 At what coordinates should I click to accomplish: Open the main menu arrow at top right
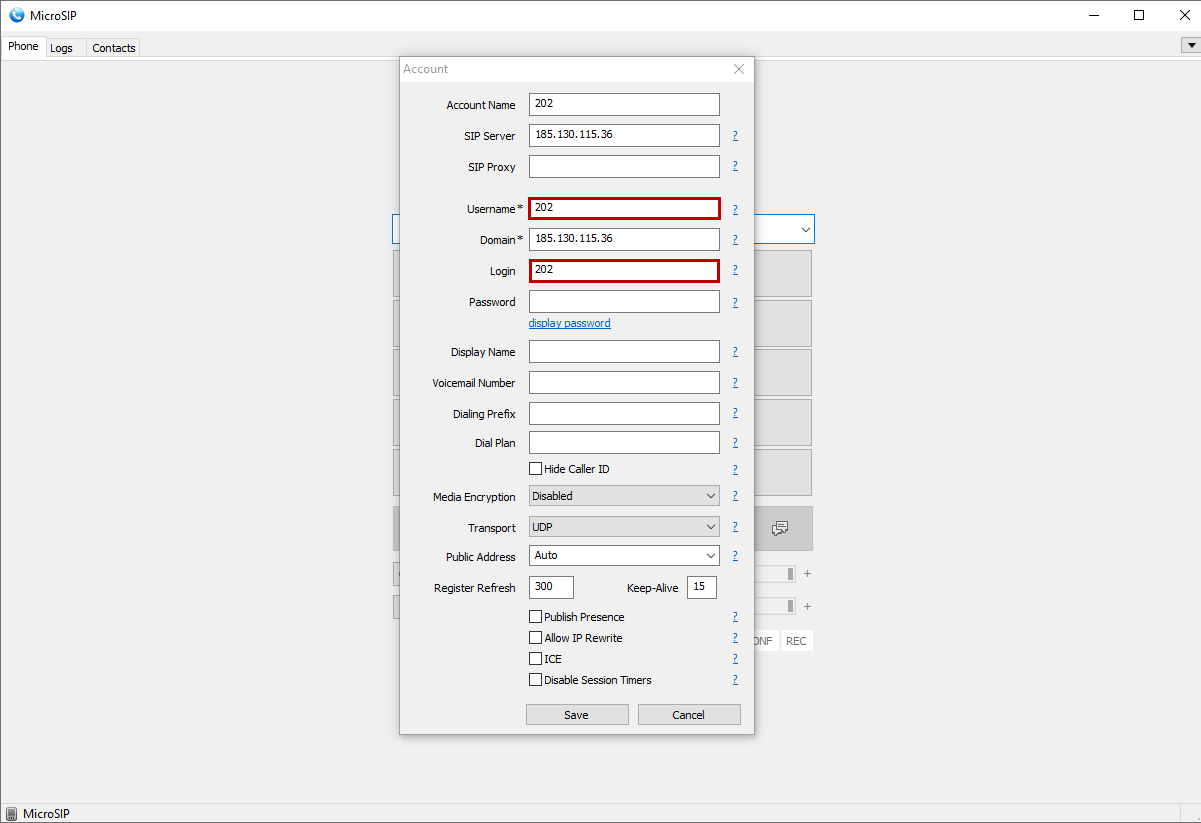[x=1190, y=45]
